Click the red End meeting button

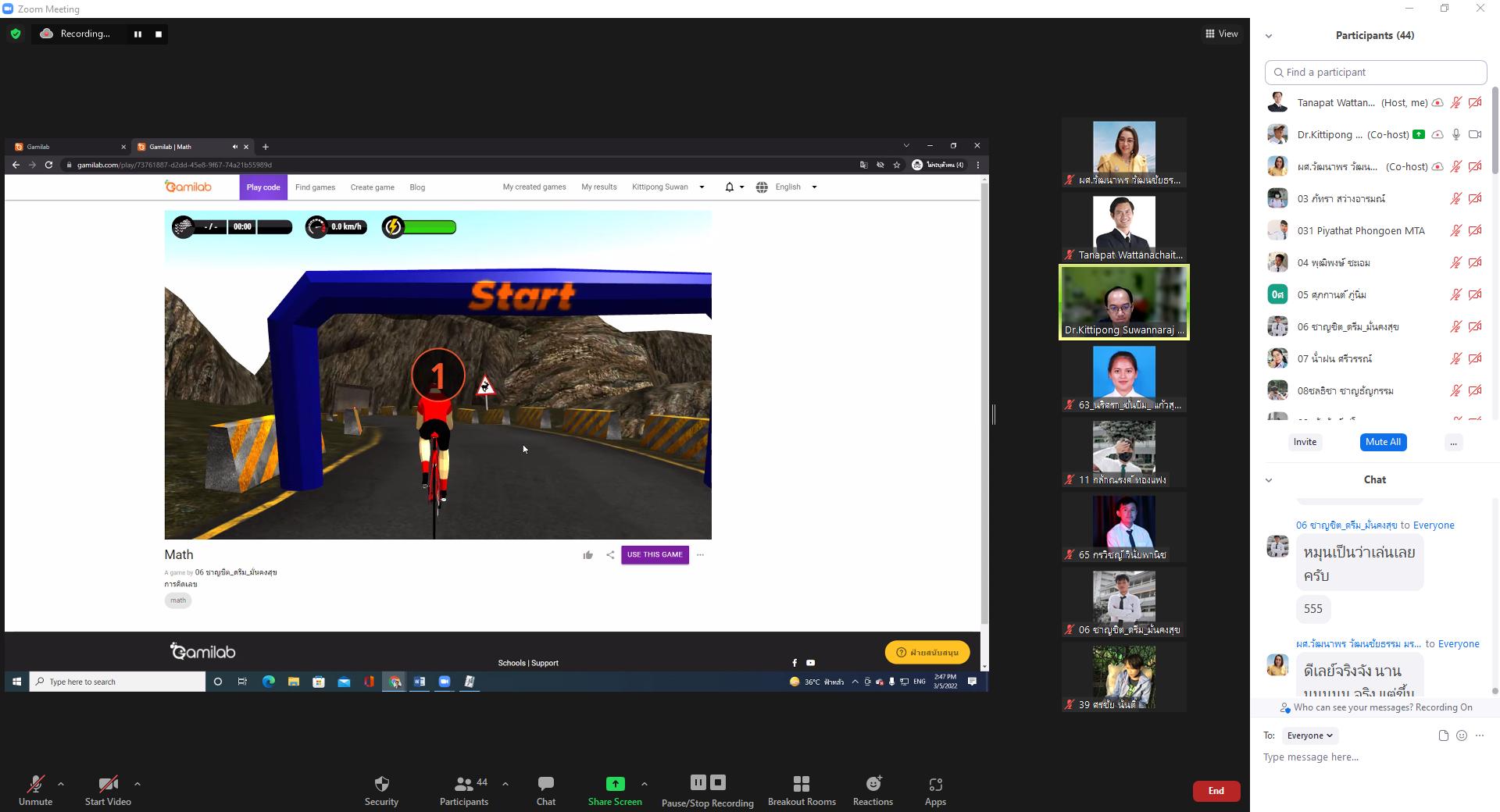coord(1216,791)
